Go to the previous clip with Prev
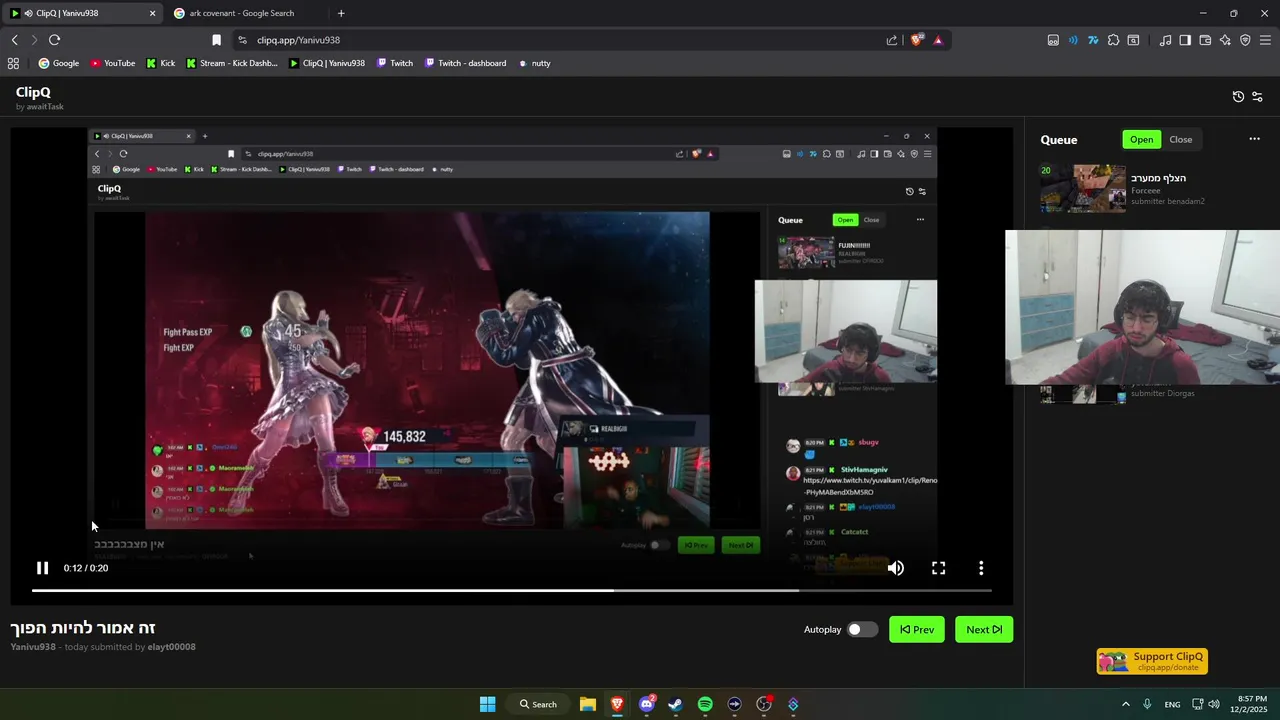 tap(917, 629)
